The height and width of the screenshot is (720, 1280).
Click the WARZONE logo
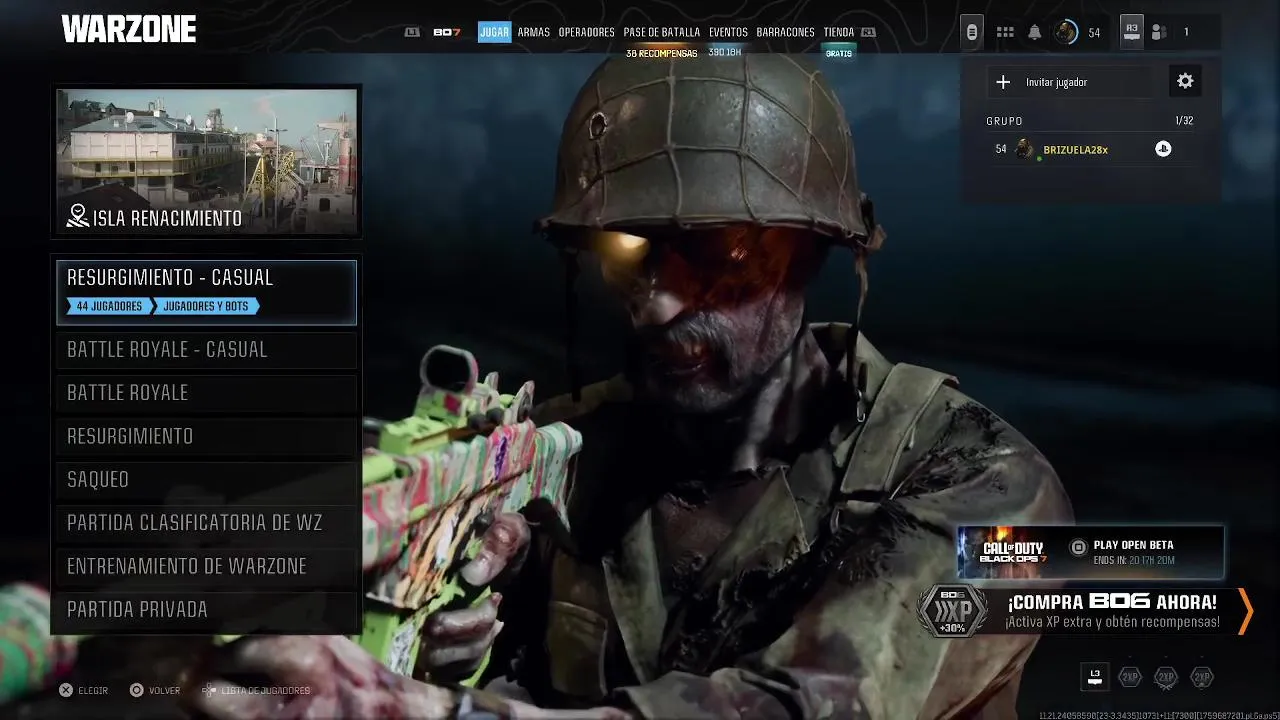pyautogui.click(x=129, y=30)
